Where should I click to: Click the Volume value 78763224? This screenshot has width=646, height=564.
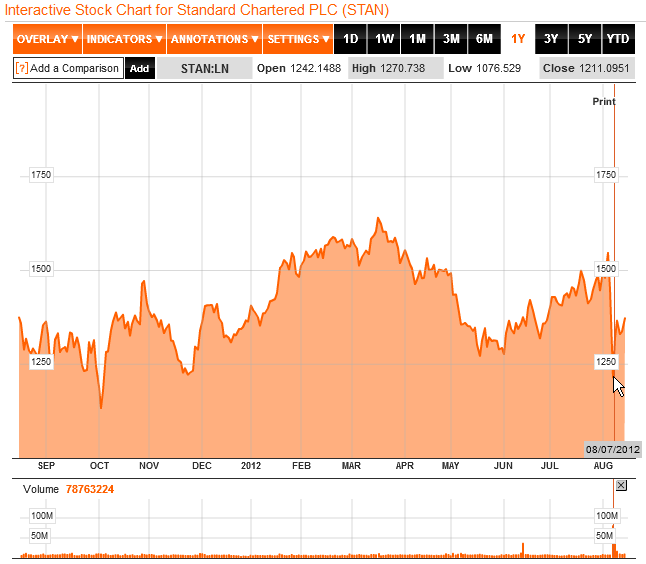click(x=90, y=489)
